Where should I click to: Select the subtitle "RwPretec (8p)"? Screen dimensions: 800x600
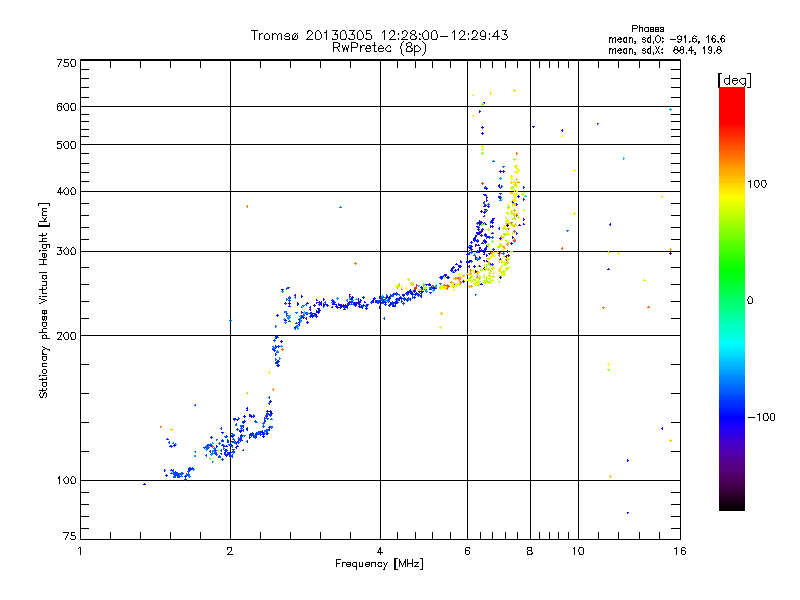[x=379, y=48]
